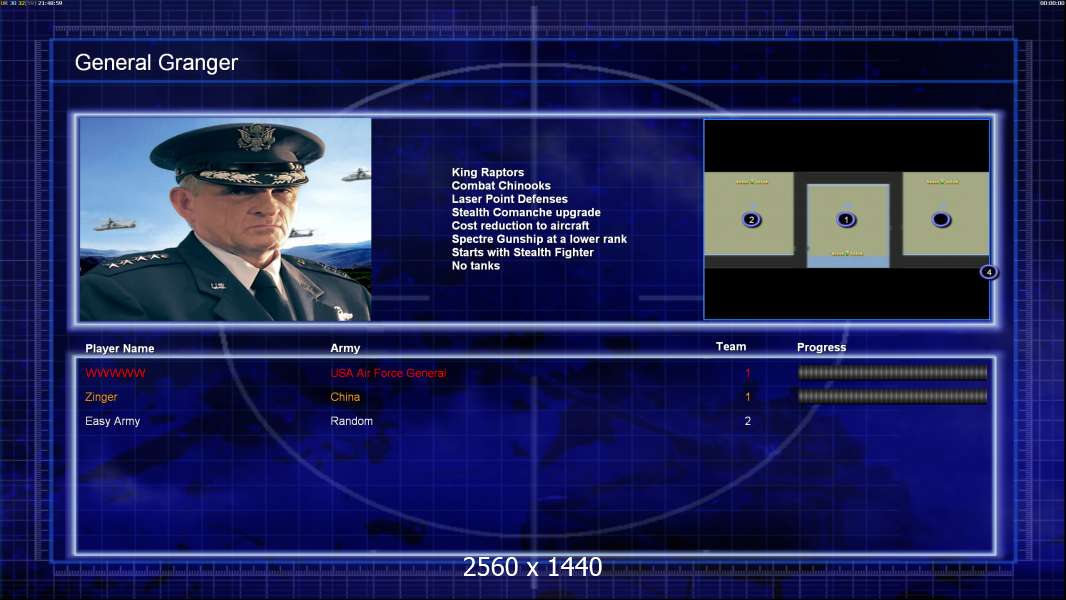Click the Army column header
The width and height of the screenshot is (1066, 600).
pyautogui.click(x=345, y=348)
